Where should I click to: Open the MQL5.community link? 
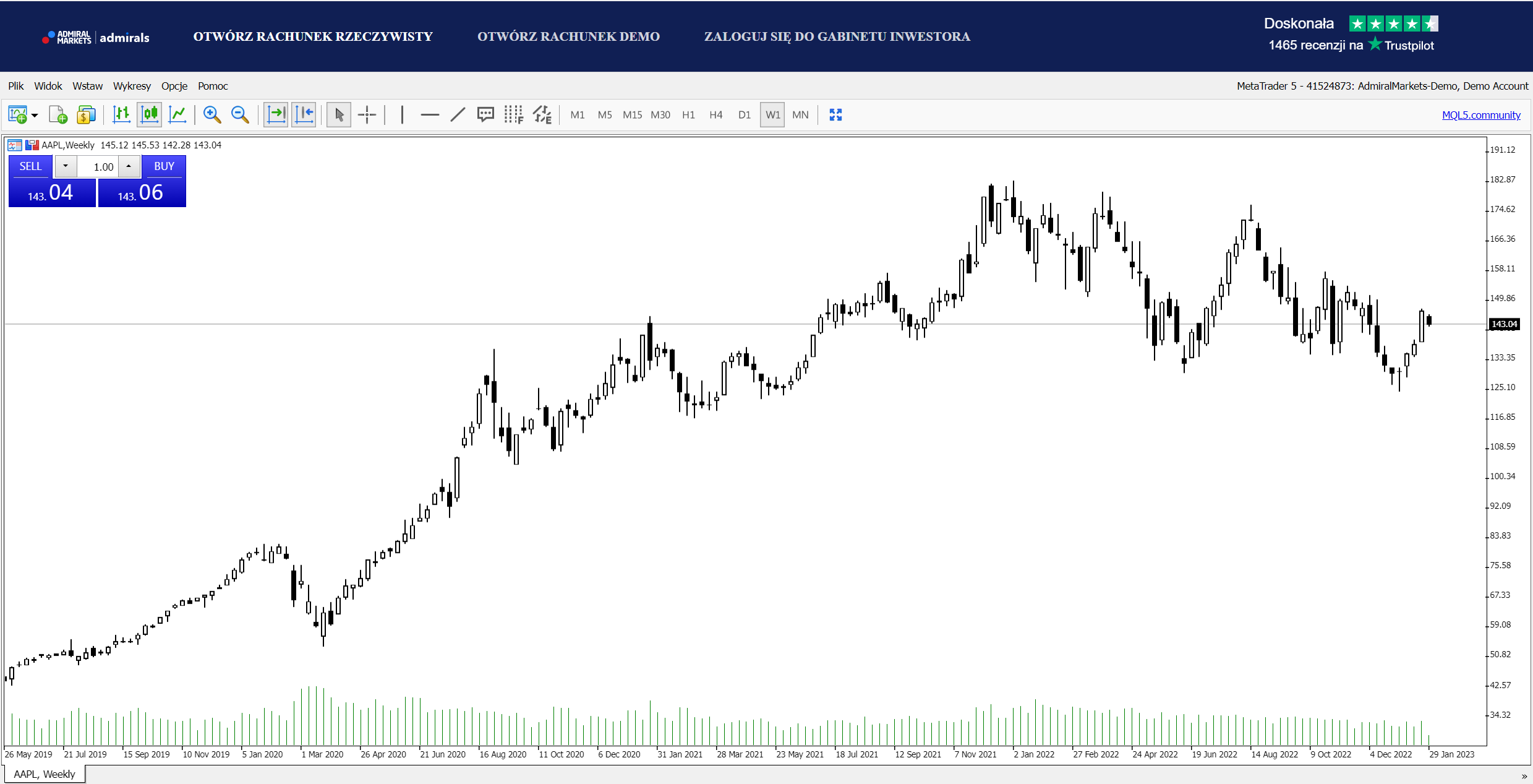[1481, 115]
